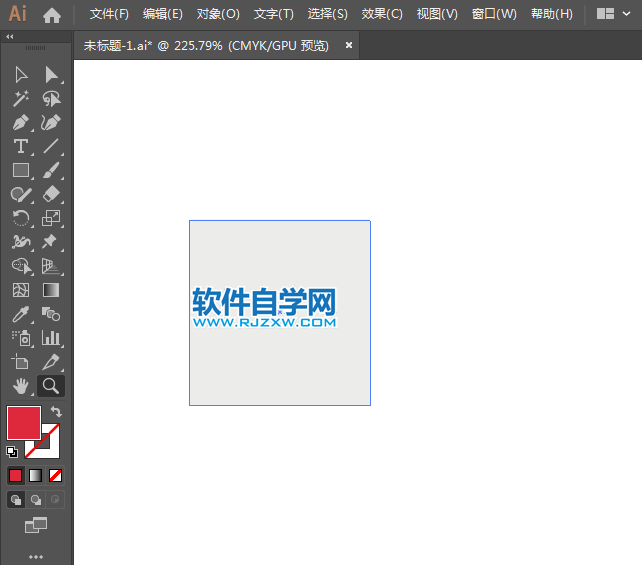Screen dimensions: 642x565
Task: Select the Artboard tool
Action: coord(21,362)
